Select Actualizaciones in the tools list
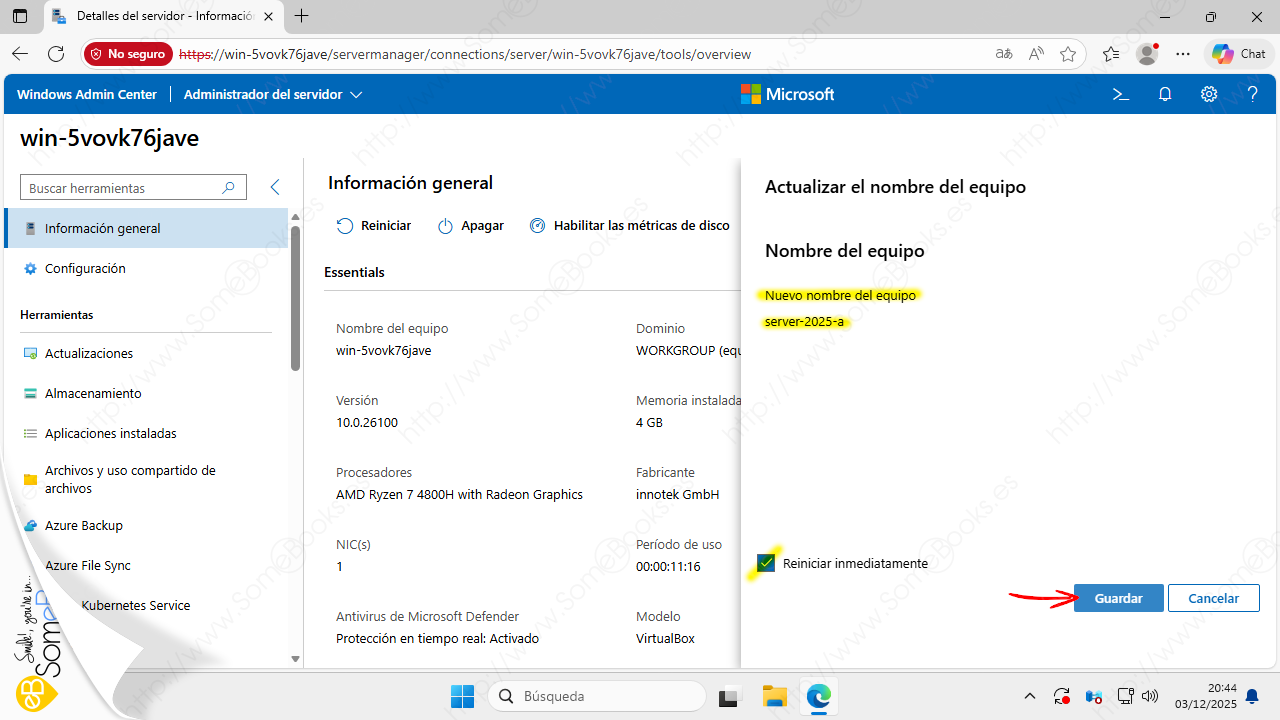This screenshot has height=720, width=1280. pyautogui.click(x=88, y=353)
